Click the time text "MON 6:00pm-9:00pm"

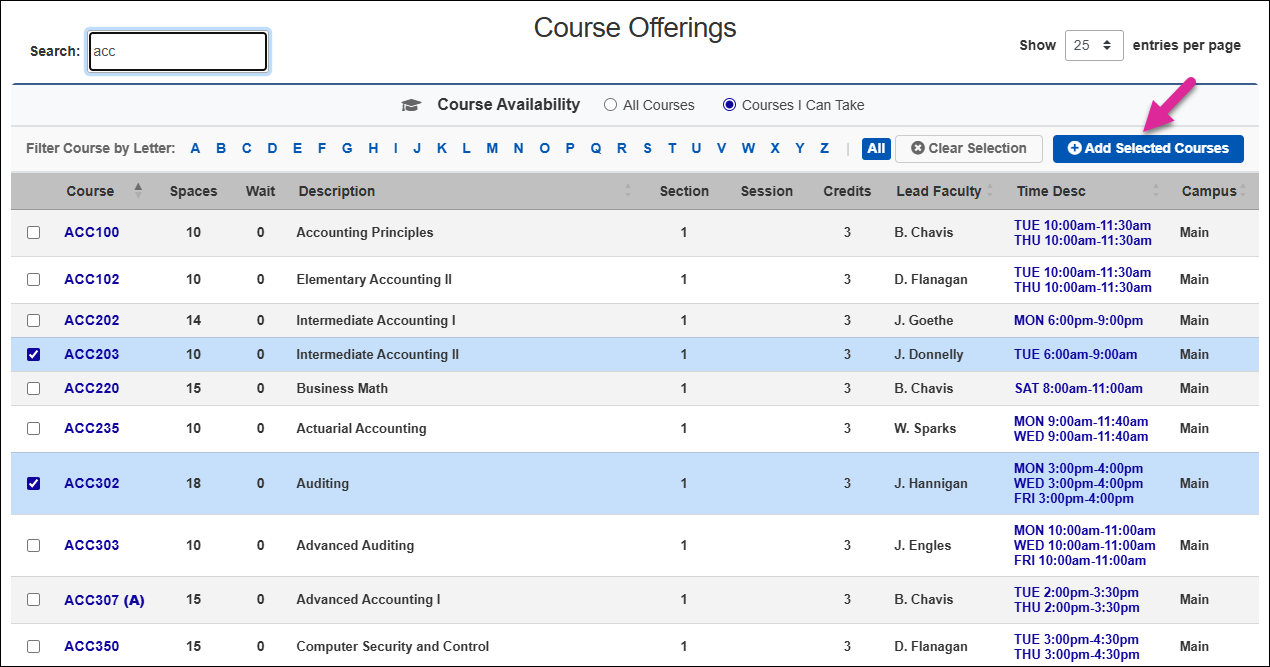[x=1079, y=320]
